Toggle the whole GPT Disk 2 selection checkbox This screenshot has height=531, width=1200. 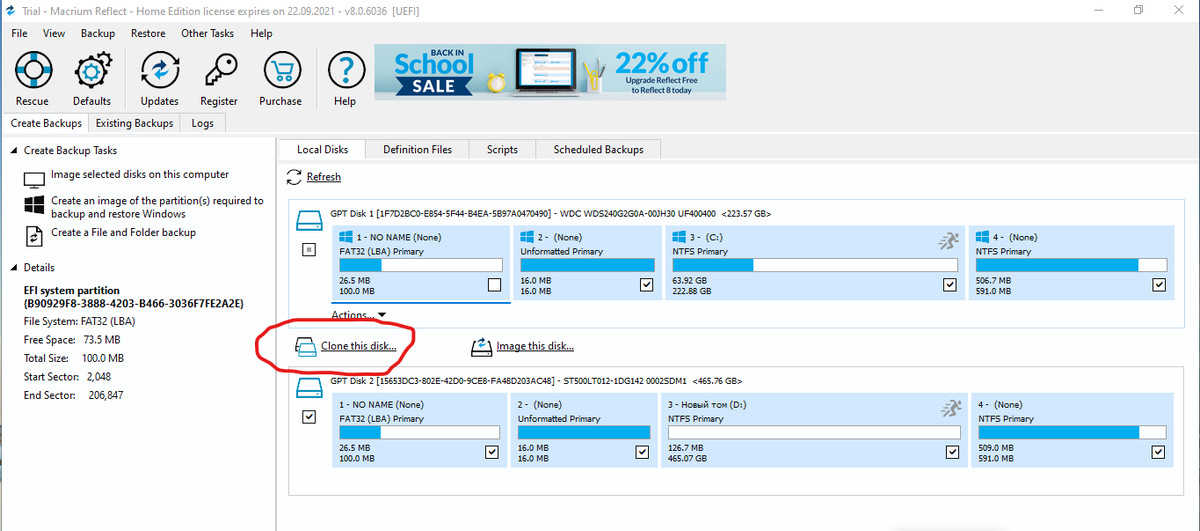tap(309, 416)
